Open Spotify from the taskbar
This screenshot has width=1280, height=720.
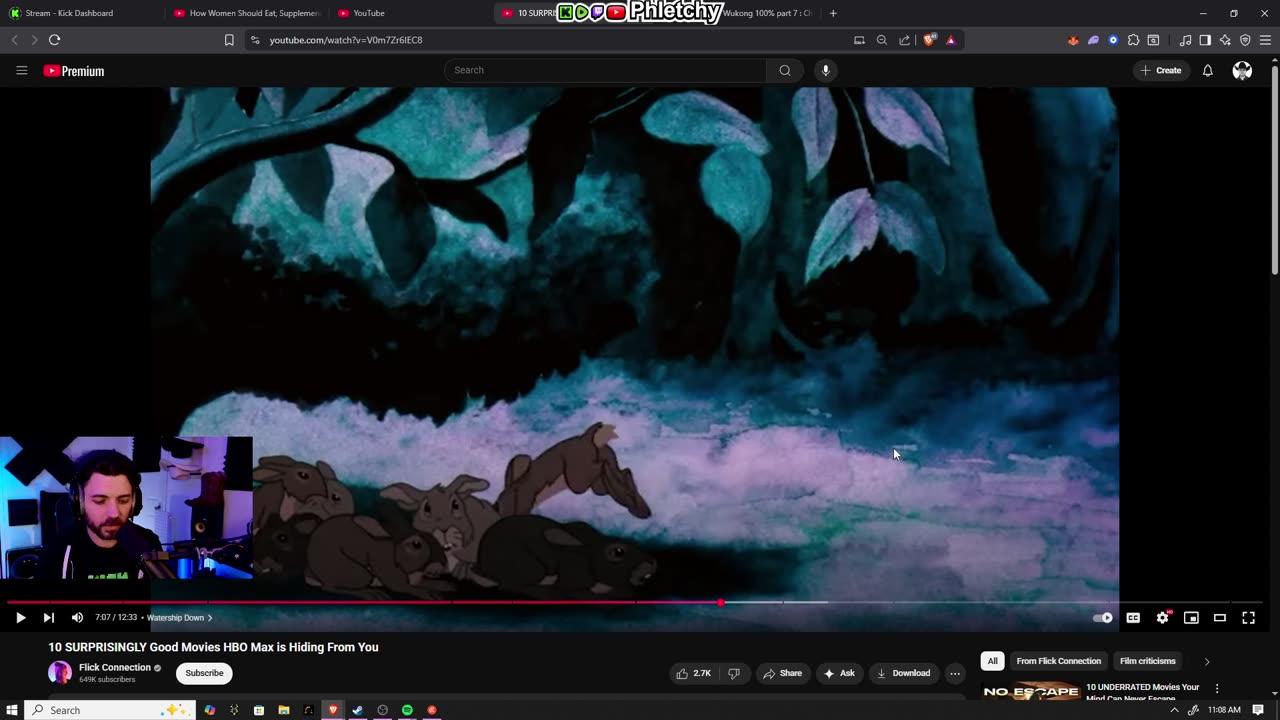coord(407,710)
